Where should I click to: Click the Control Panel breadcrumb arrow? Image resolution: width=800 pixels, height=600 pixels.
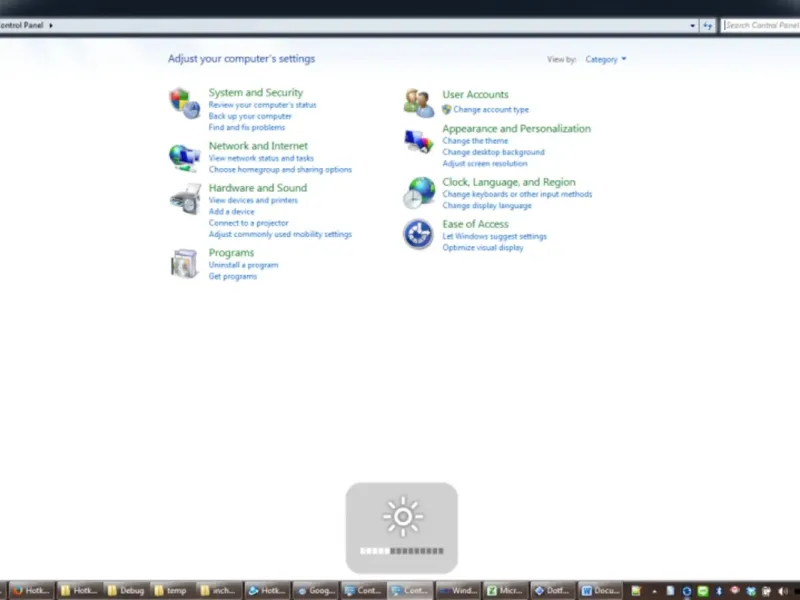(x=51, y=25)
